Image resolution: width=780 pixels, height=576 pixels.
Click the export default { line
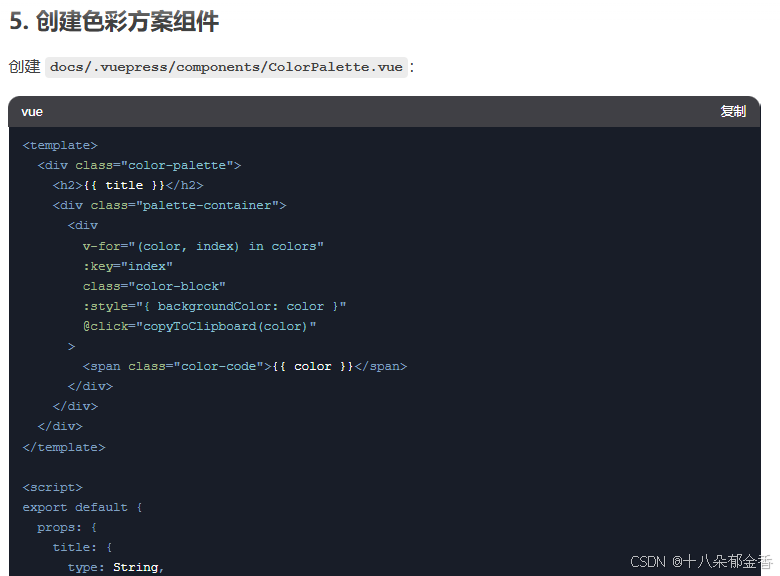click(x=83, y=507)
